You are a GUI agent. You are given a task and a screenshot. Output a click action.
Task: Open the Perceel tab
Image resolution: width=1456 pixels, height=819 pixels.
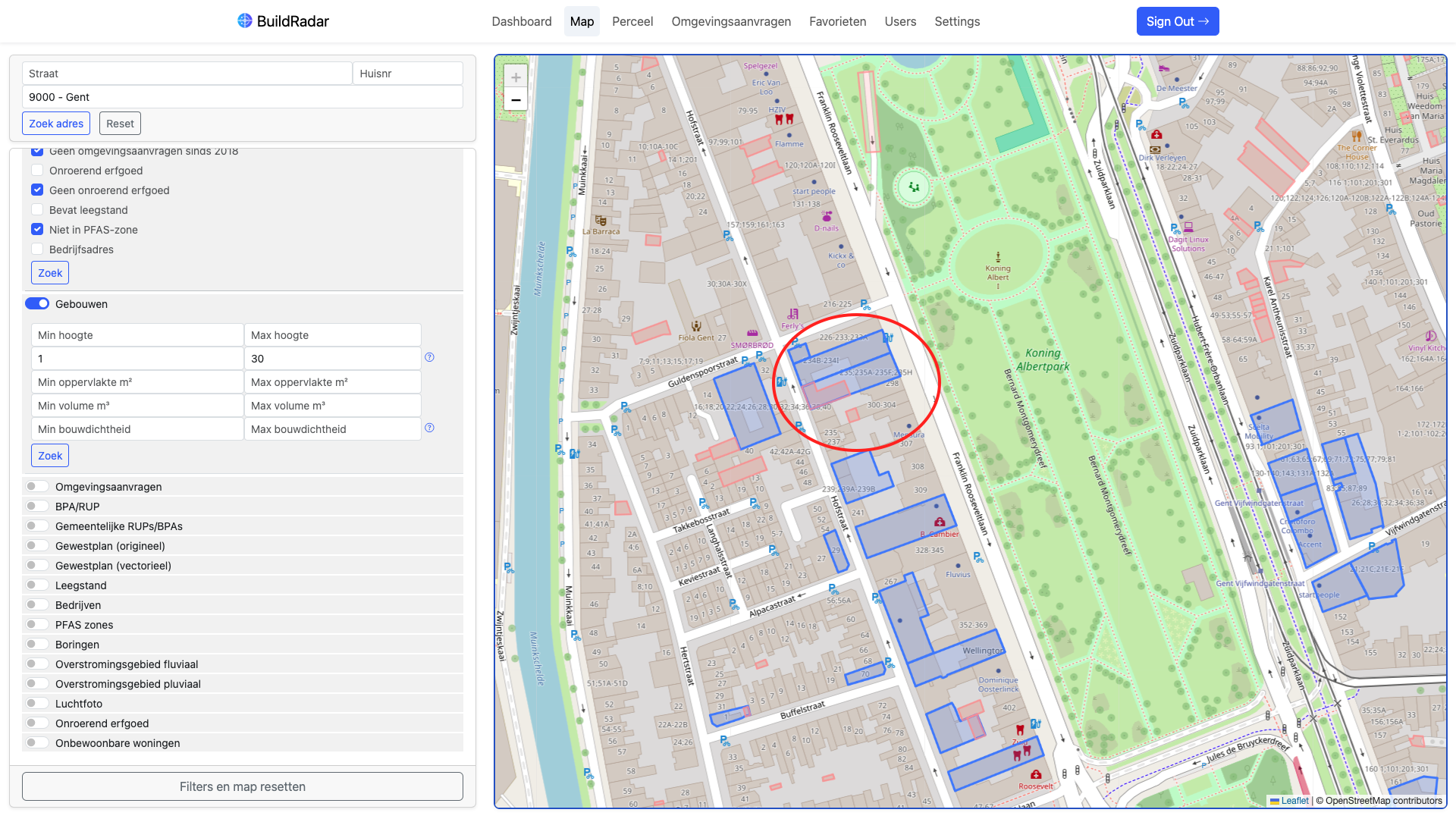tap(632, 21)
